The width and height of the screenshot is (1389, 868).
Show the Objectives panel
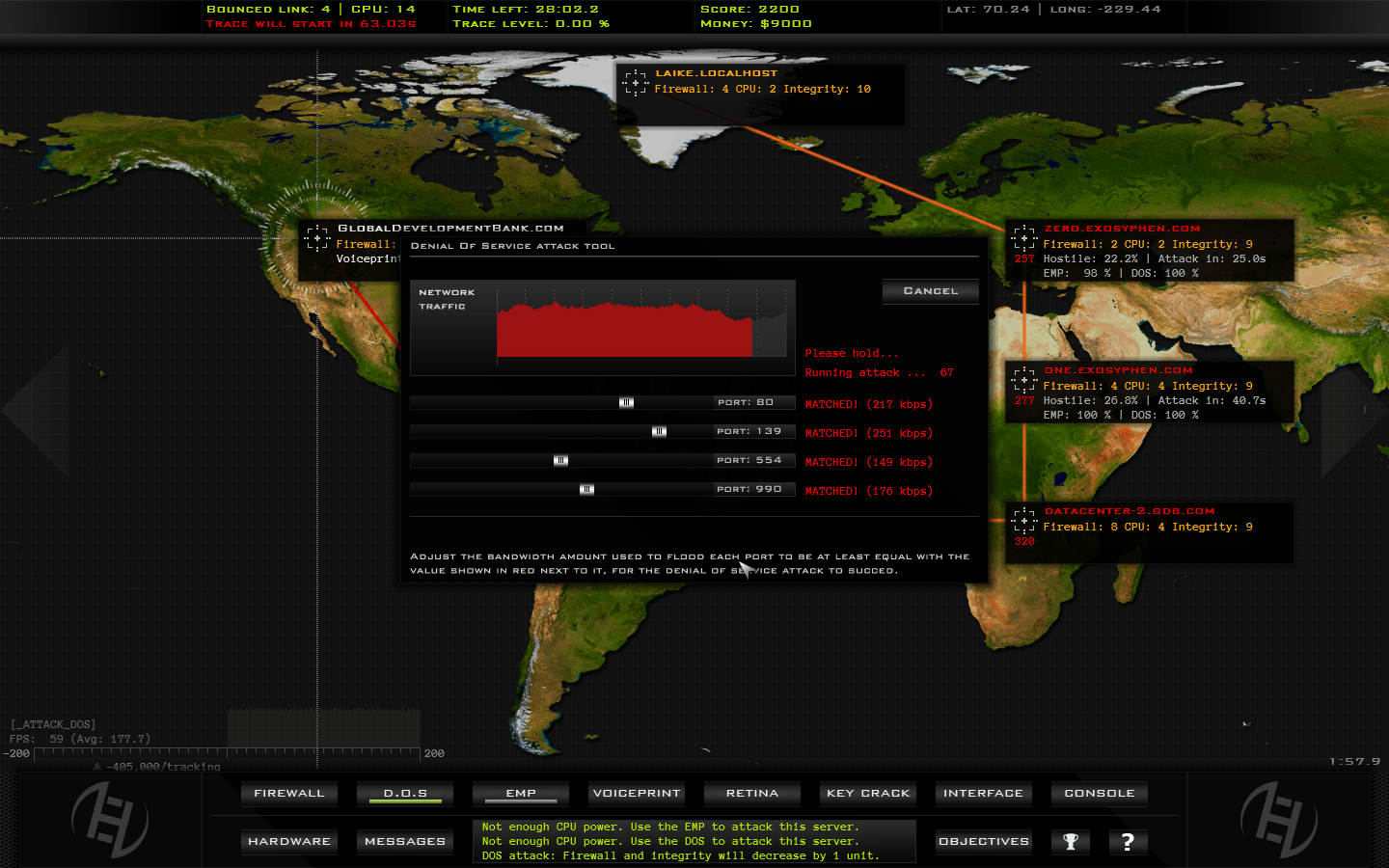click(983, 842)
